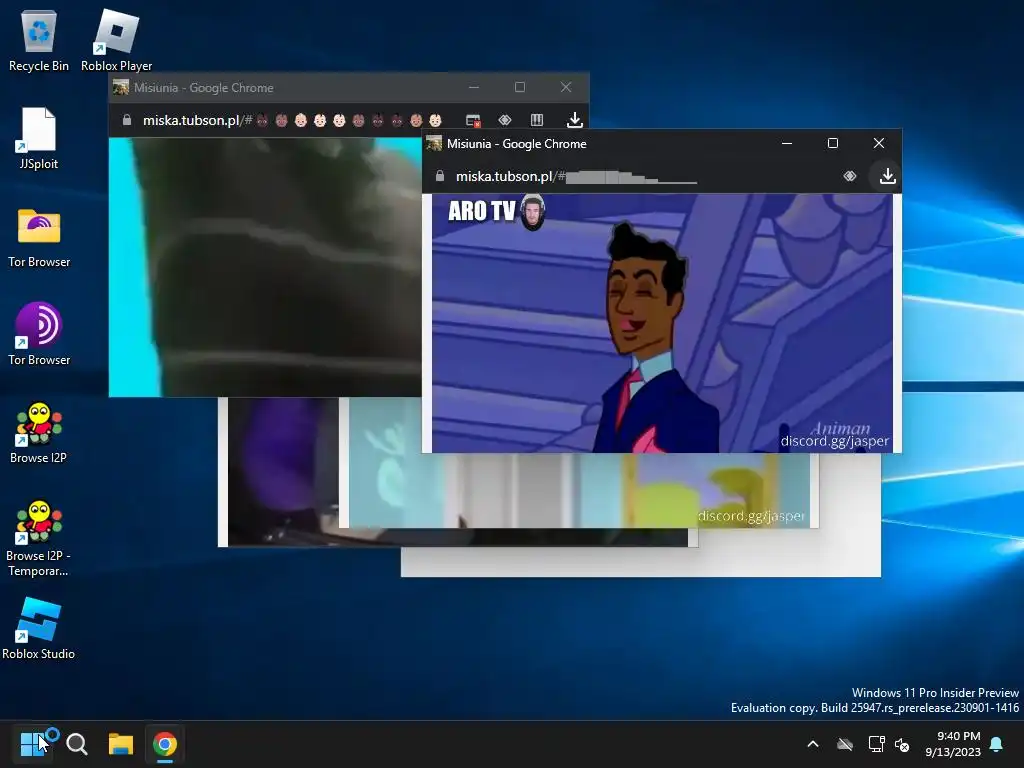Open the Browse I2P shortcut
This screenshot has height=768, width=1024.
pos(39,432)
